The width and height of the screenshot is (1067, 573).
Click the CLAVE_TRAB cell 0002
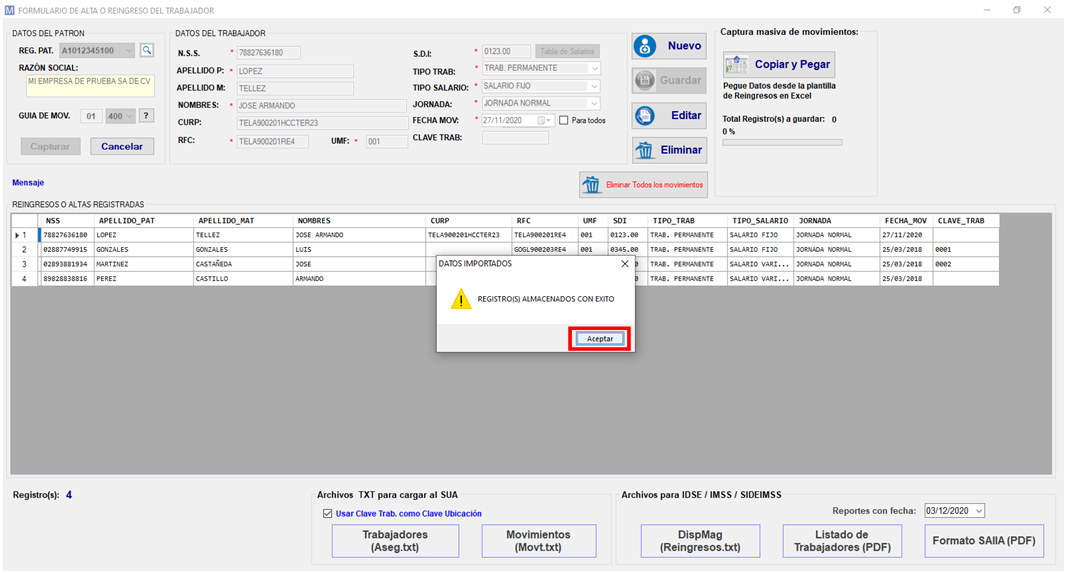966,264
